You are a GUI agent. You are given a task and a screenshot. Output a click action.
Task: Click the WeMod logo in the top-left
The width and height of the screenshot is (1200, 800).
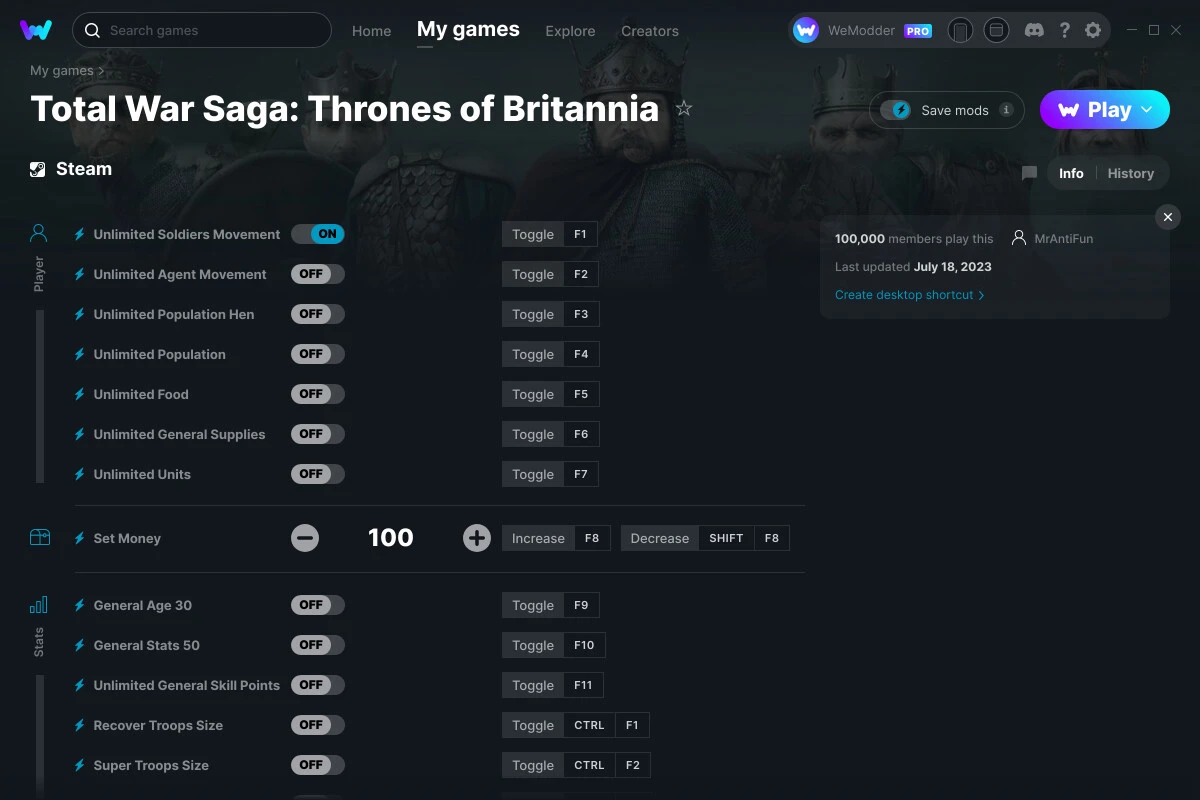click(x=37, y=30)
